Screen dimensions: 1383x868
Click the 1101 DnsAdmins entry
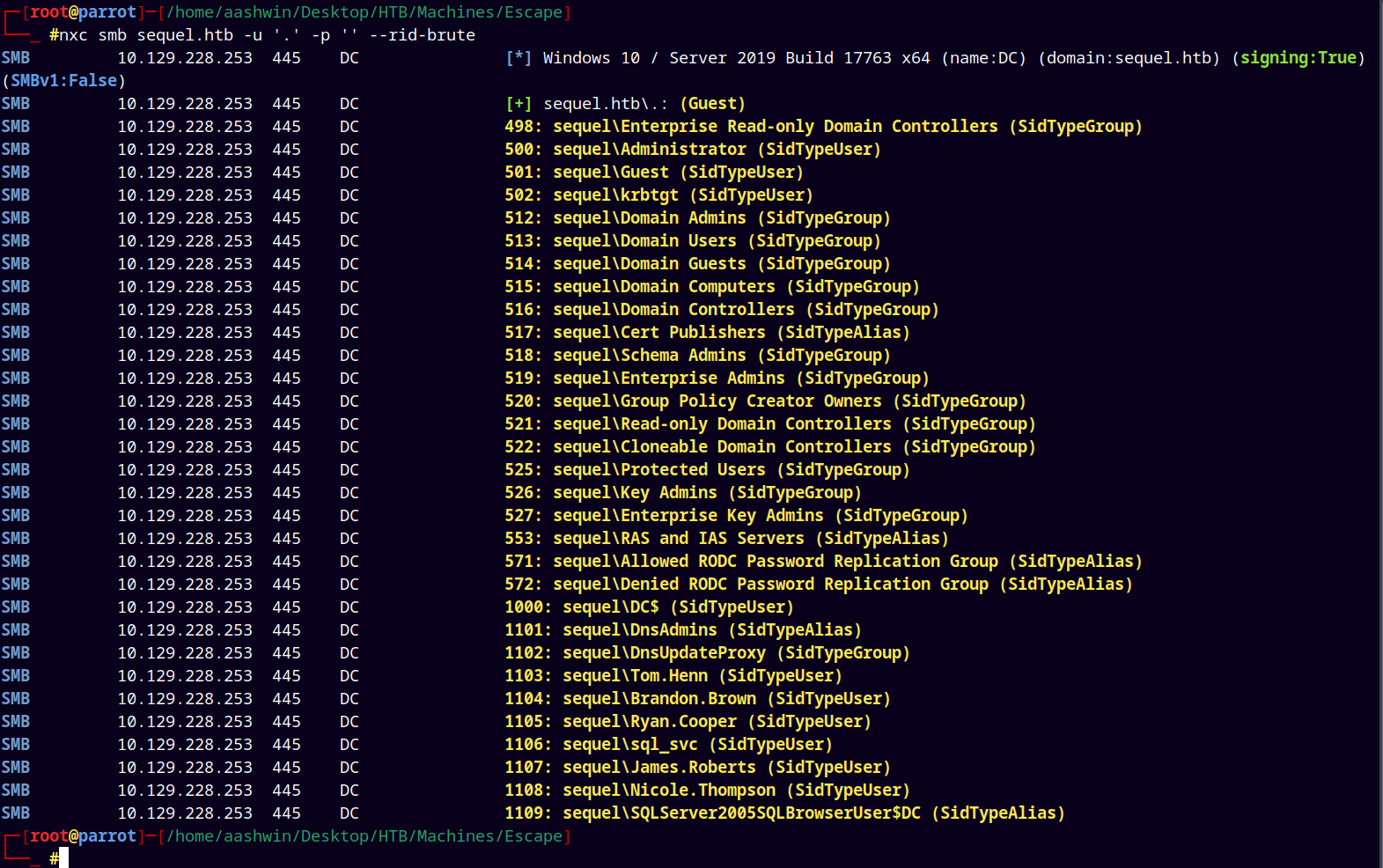tap(683, 630)
